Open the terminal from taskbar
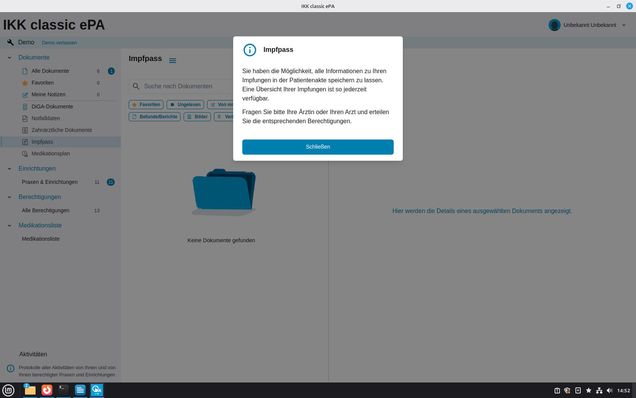The height and width of the screenshot is (398, 636). pyautogui.click(x=63, y=390)
